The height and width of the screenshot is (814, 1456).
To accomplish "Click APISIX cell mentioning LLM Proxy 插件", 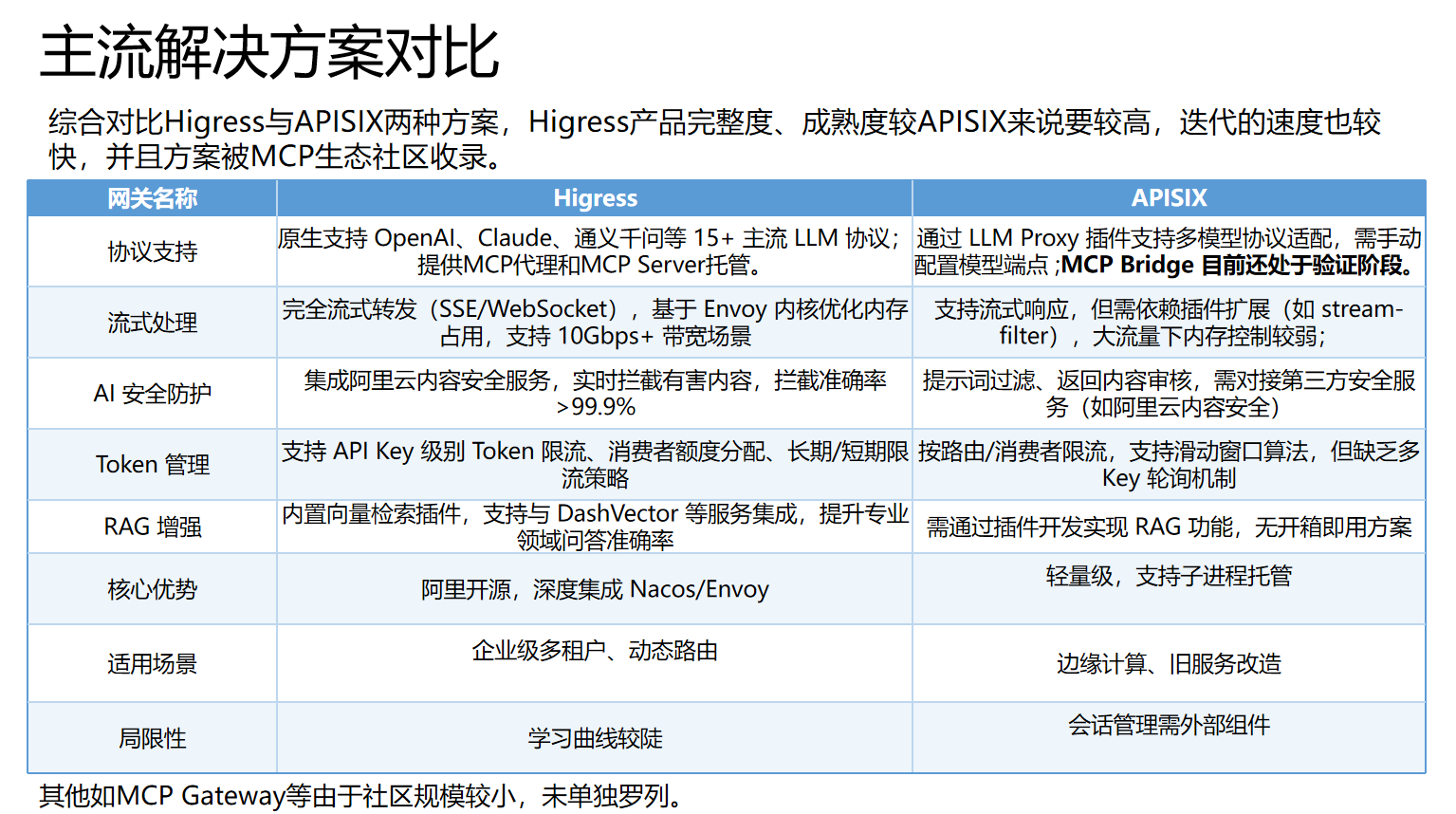I will point(1169,251).
